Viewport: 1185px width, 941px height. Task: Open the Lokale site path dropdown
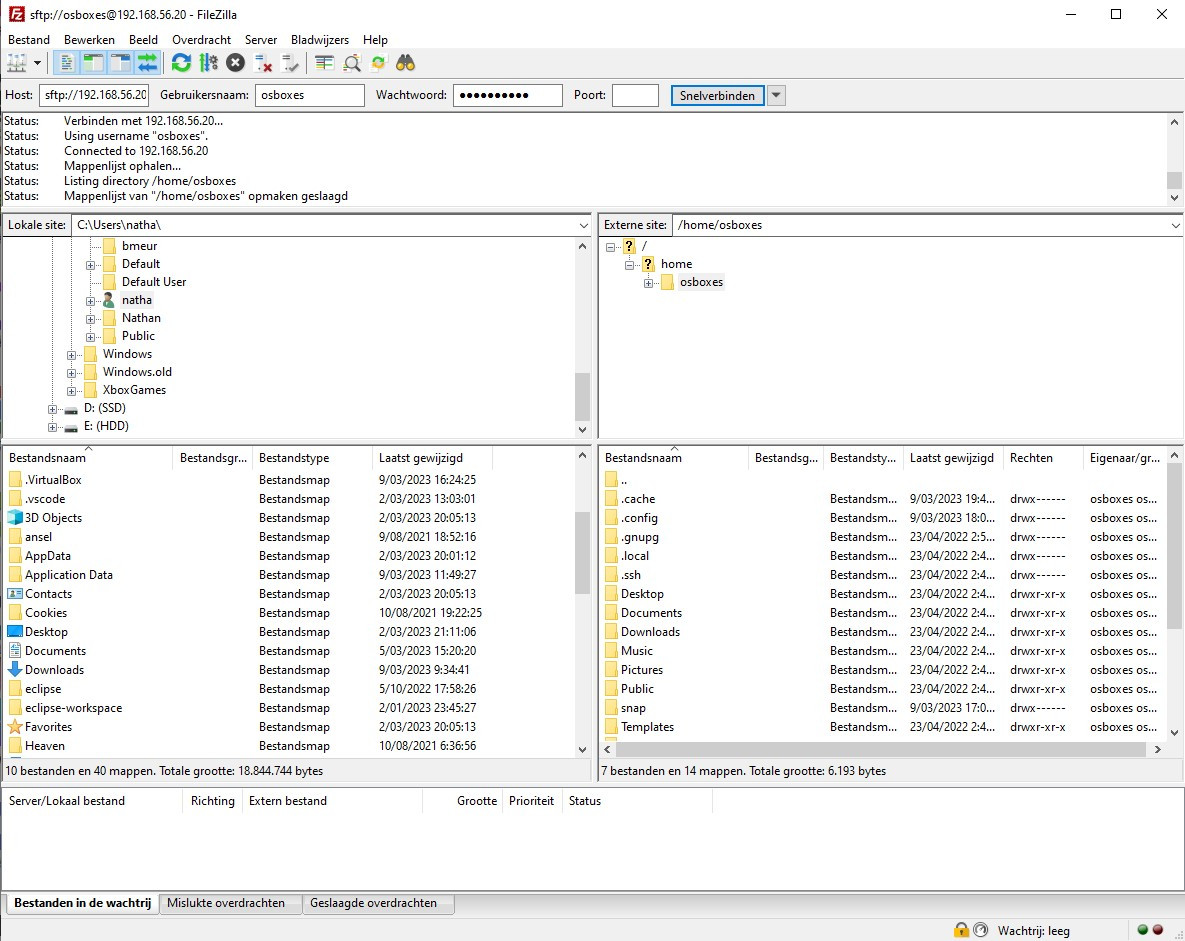583,225
